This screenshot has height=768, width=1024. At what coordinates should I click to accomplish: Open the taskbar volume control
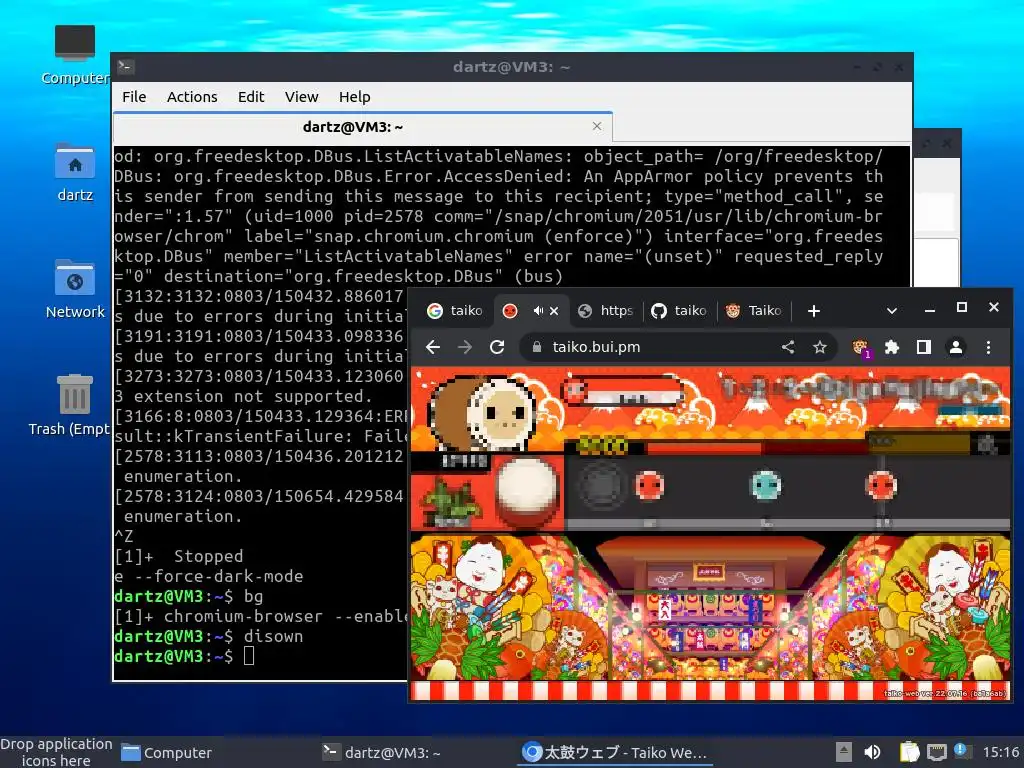(x=872, y=752)
